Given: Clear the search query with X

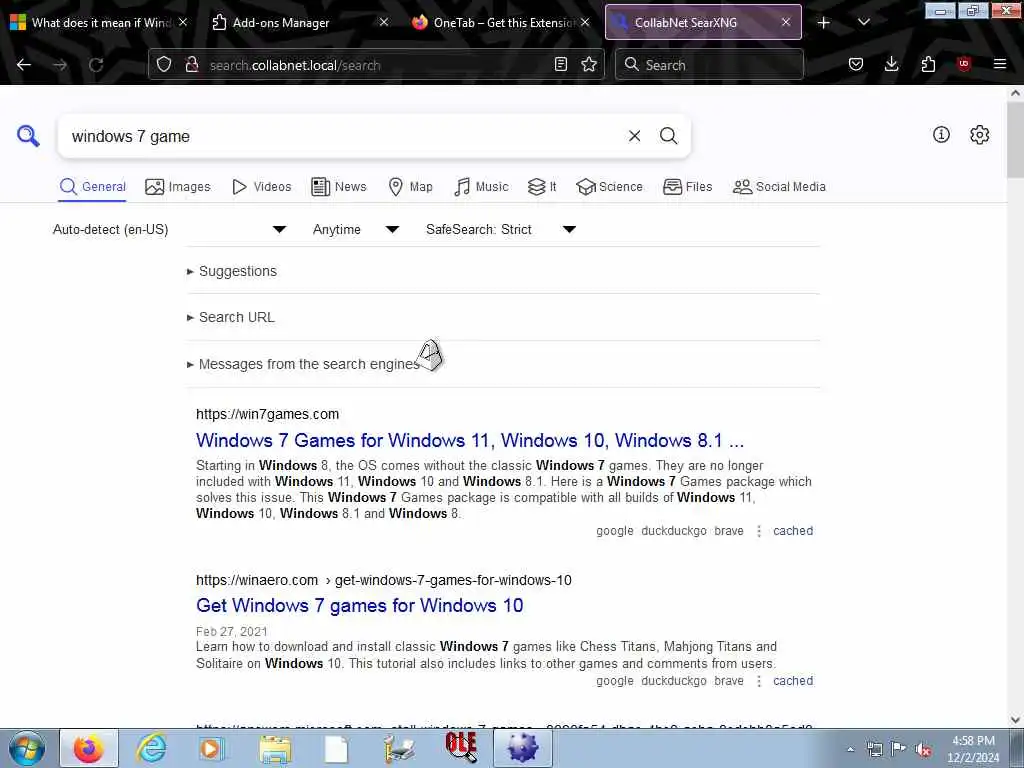Looking at the screenshot, I should pyautogui.click(x=634, y=136).
